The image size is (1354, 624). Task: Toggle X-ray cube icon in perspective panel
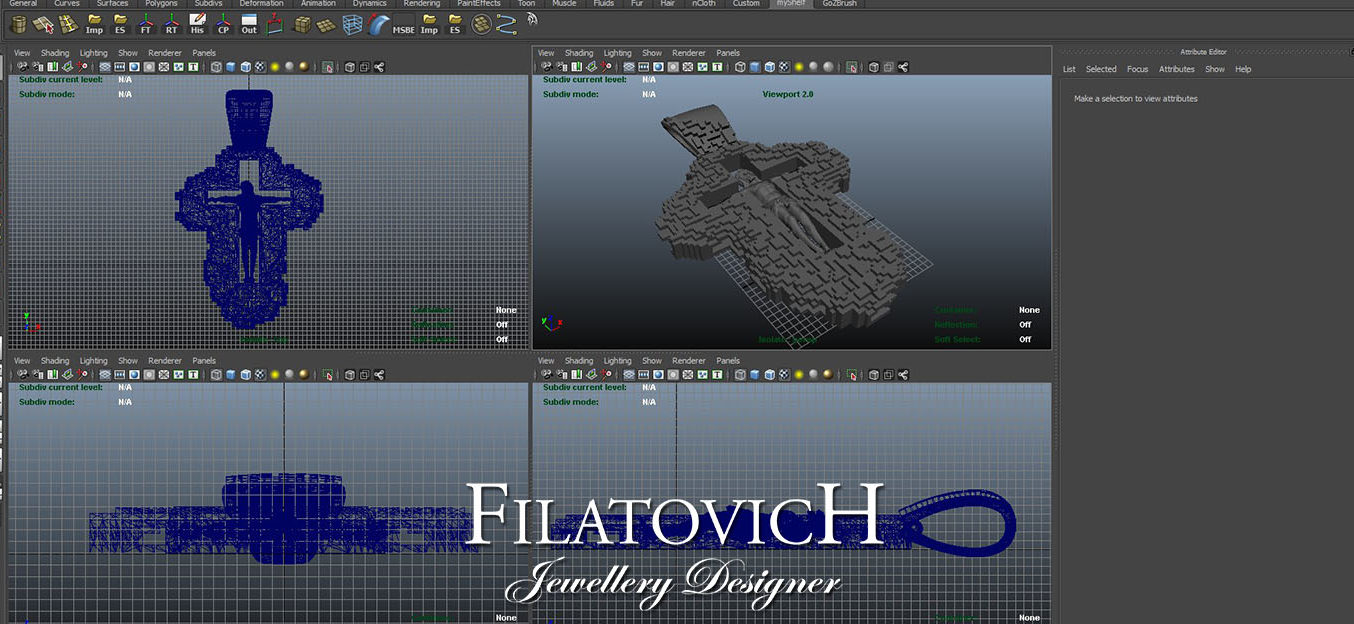click(x=873, y=67)
